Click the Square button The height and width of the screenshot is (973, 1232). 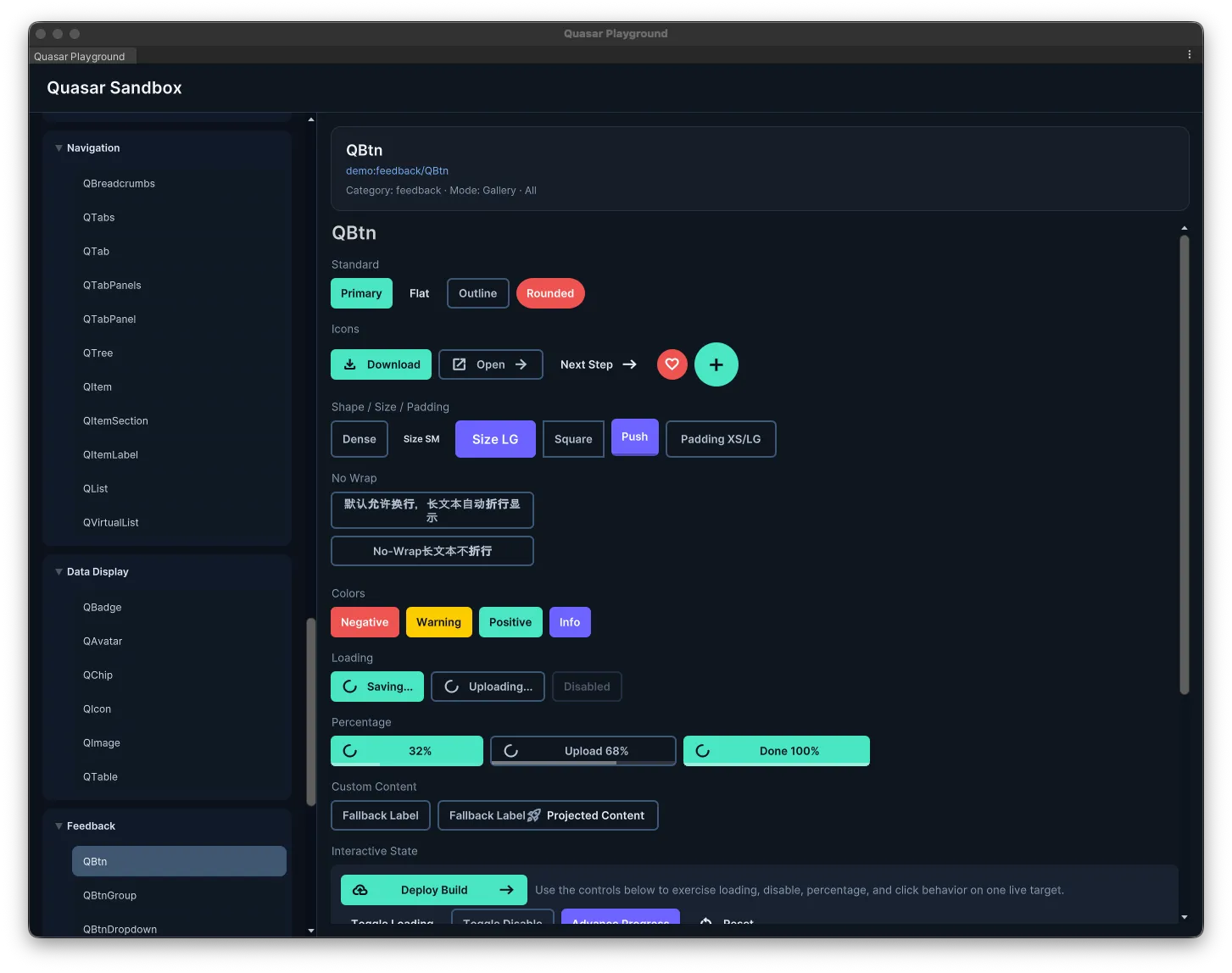pos(573,439)
